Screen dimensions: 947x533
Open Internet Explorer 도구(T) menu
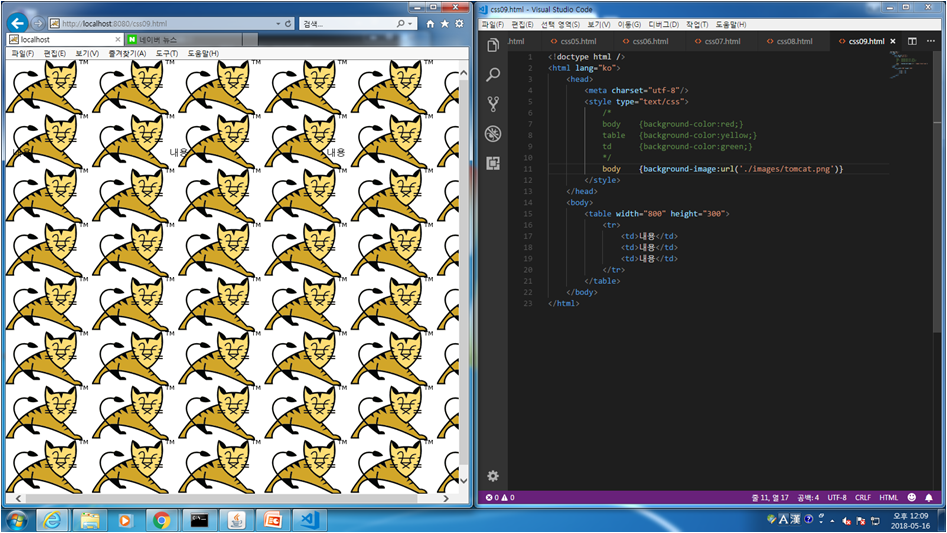tap(166, 53)
